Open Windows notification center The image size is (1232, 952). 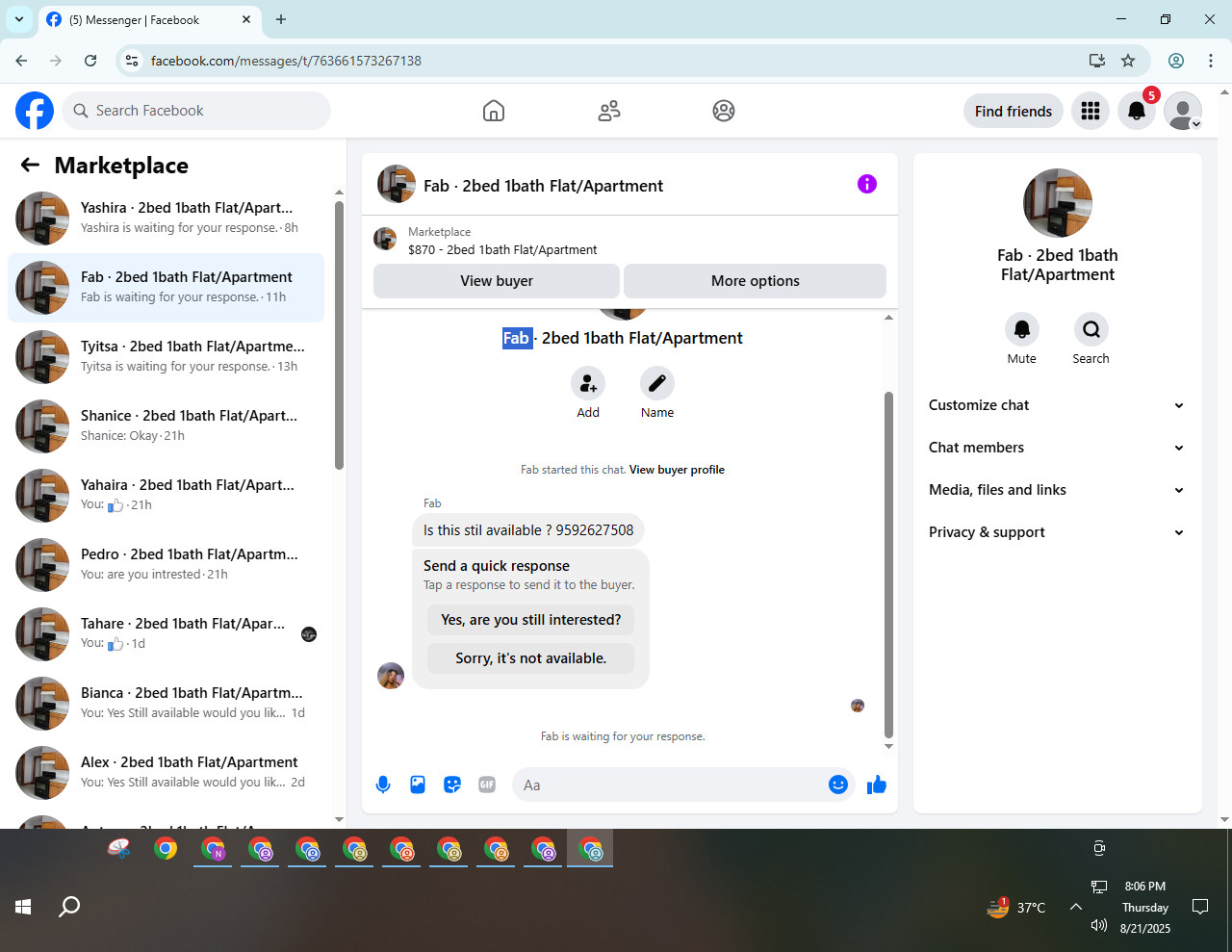point(1200,907)
